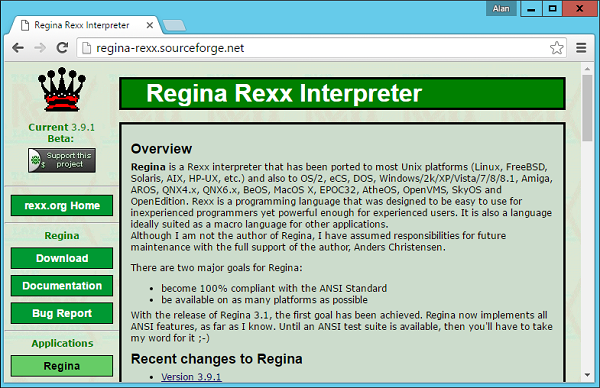Click the vertical scrollbar thumb

click(x=587, y=108)
